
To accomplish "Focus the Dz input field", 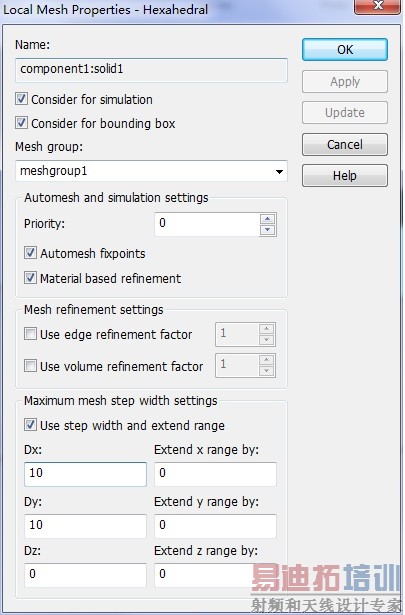I will [x=85, y=575].
